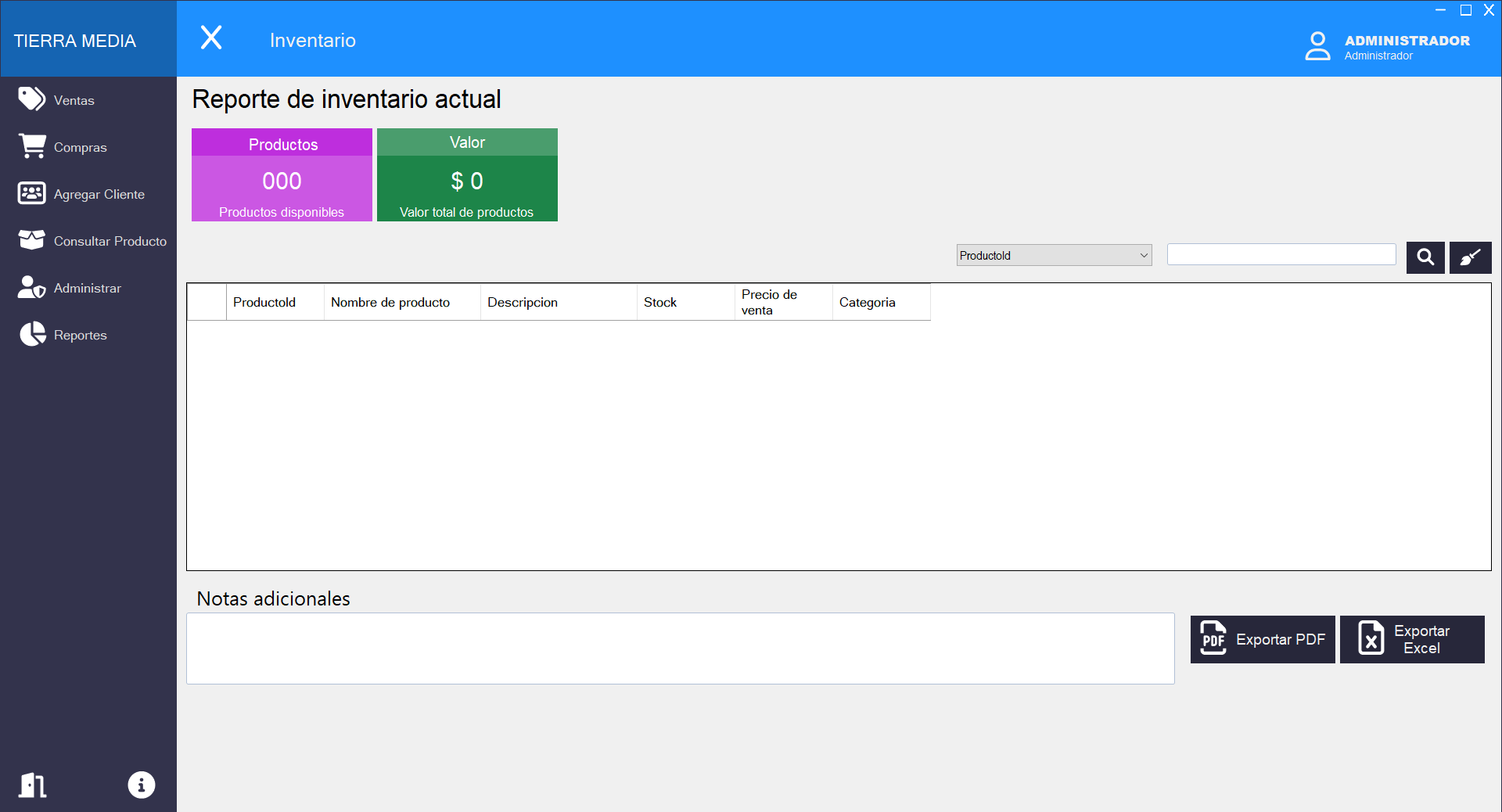
Task: Click the search magnifier button
Action: (x=1425, y=257)
